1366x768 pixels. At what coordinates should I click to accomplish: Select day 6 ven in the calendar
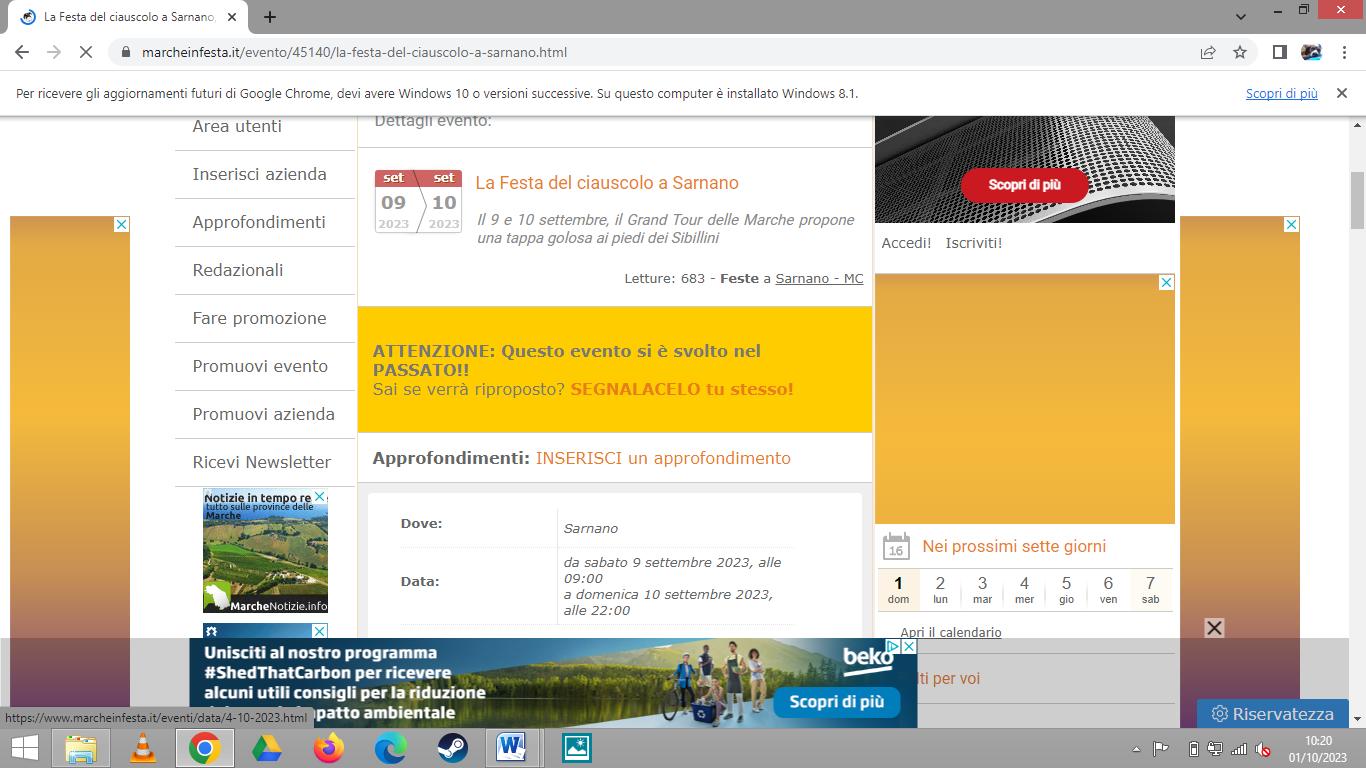pyautogui.click(x=1108, y=589)
